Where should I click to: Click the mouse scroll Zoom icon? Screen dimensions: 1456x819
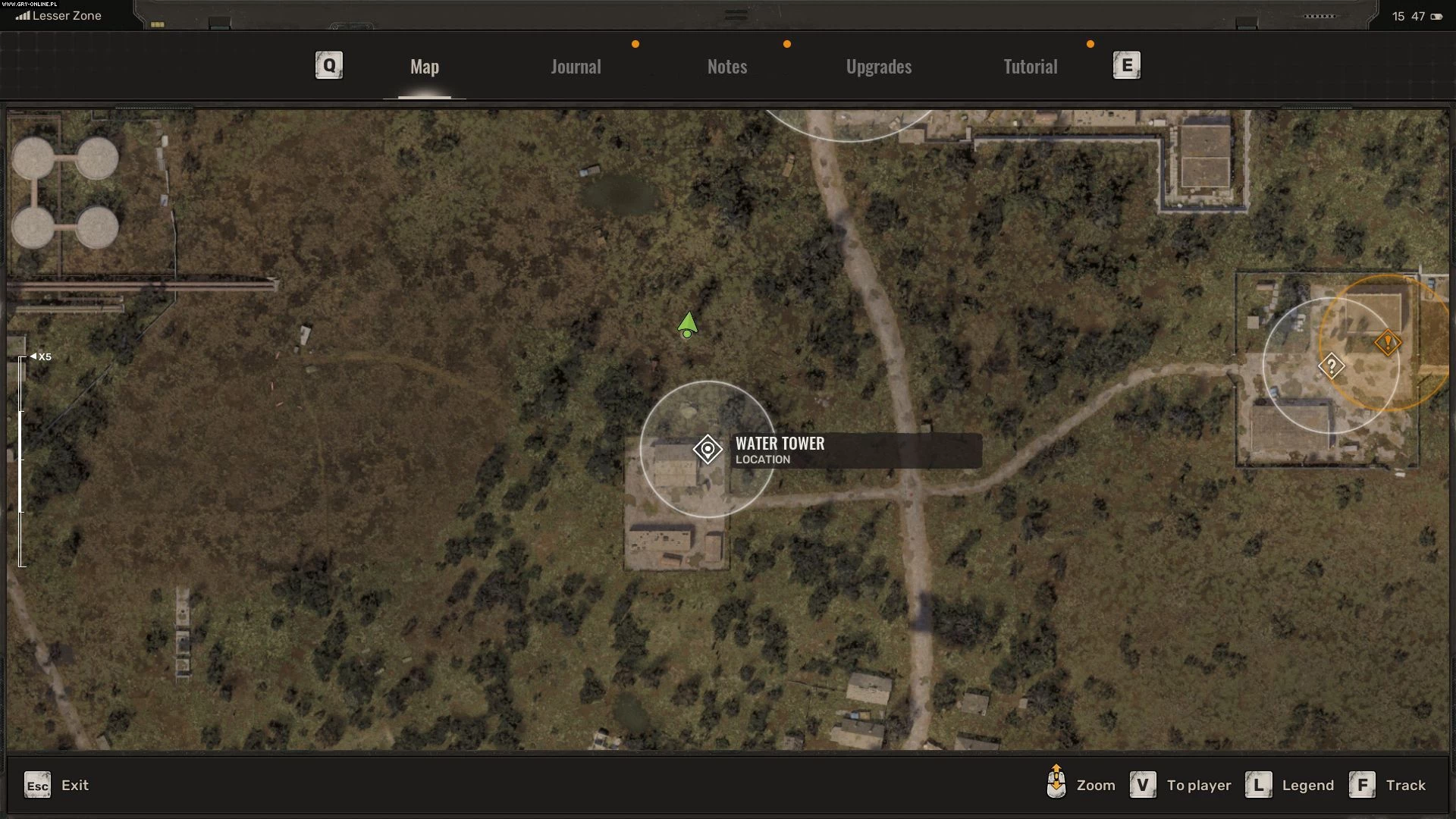[1056, 783]
